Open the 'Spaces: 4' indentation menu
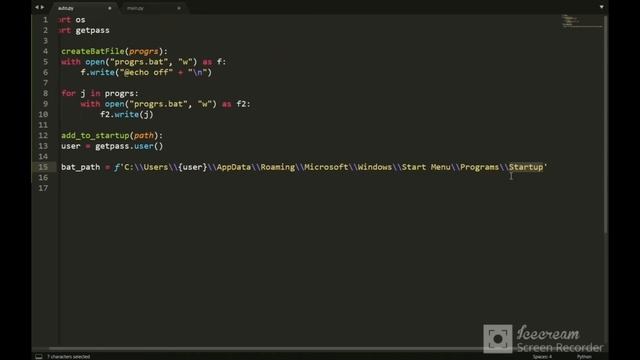Viewport: 640px width, 360px height. (542, 357)
